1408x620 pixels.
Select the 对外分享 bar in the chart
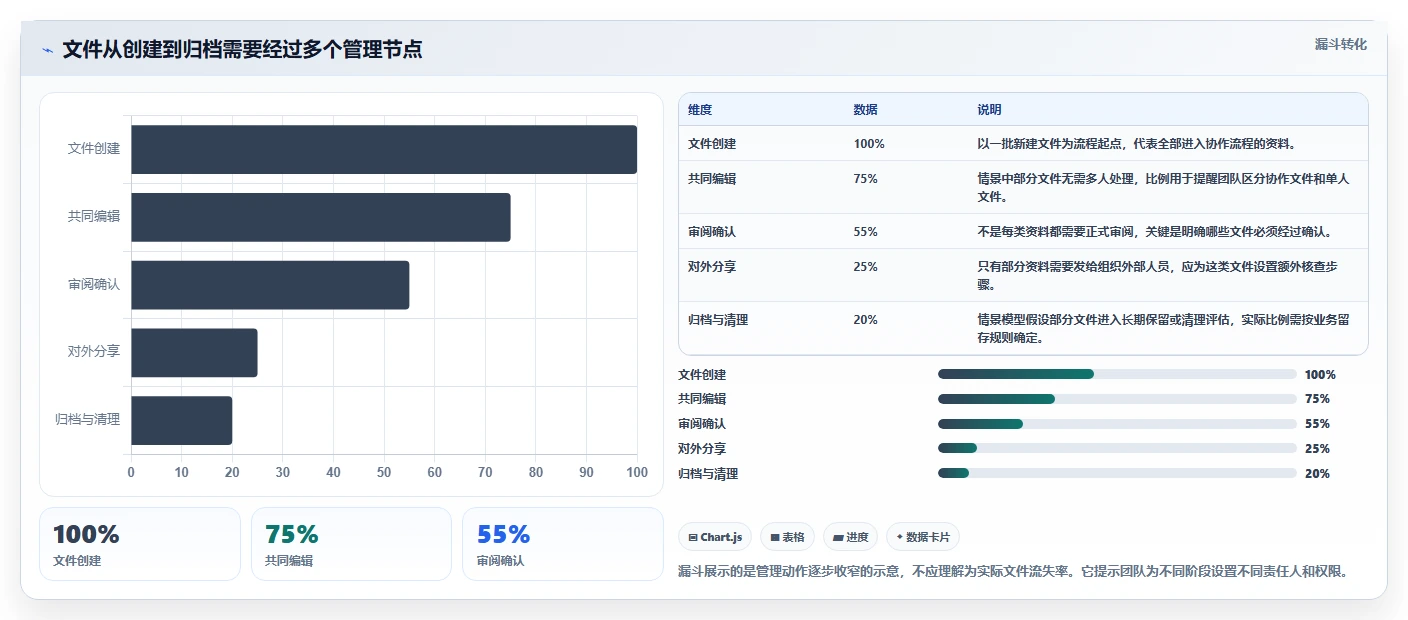(194, 353)
